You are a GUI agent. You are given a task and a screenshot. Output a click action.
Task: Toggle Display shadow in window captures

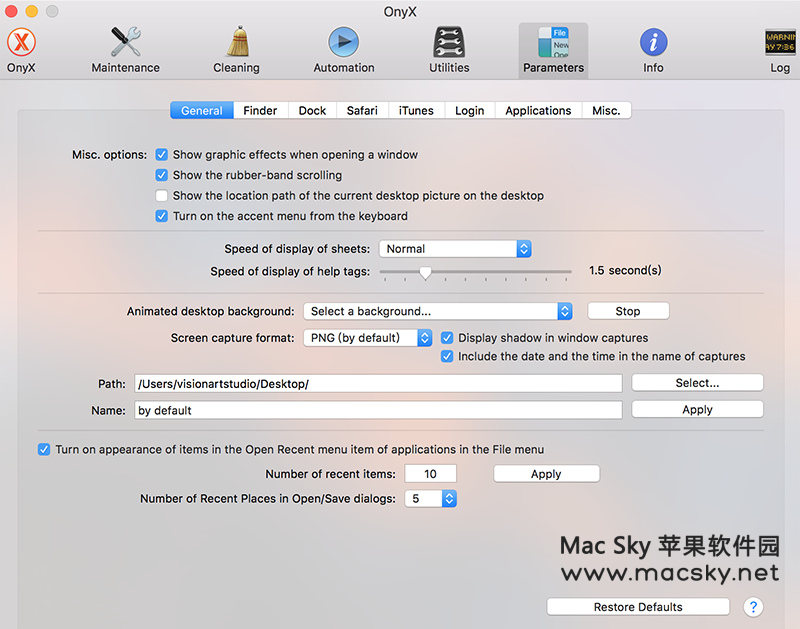coord(447,338)
